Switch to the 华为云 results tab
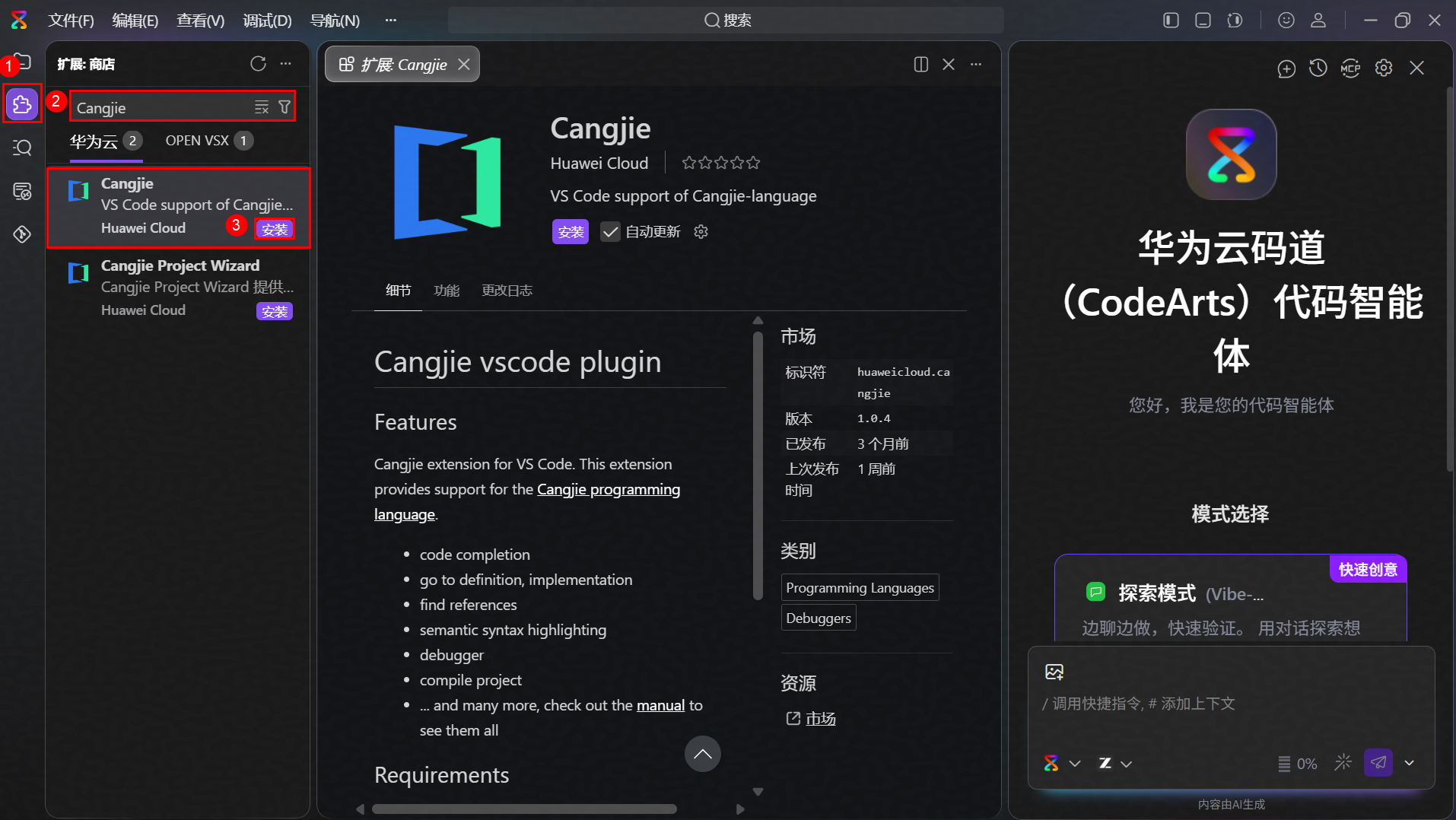 pyautogui.click(x=106, y=141)
